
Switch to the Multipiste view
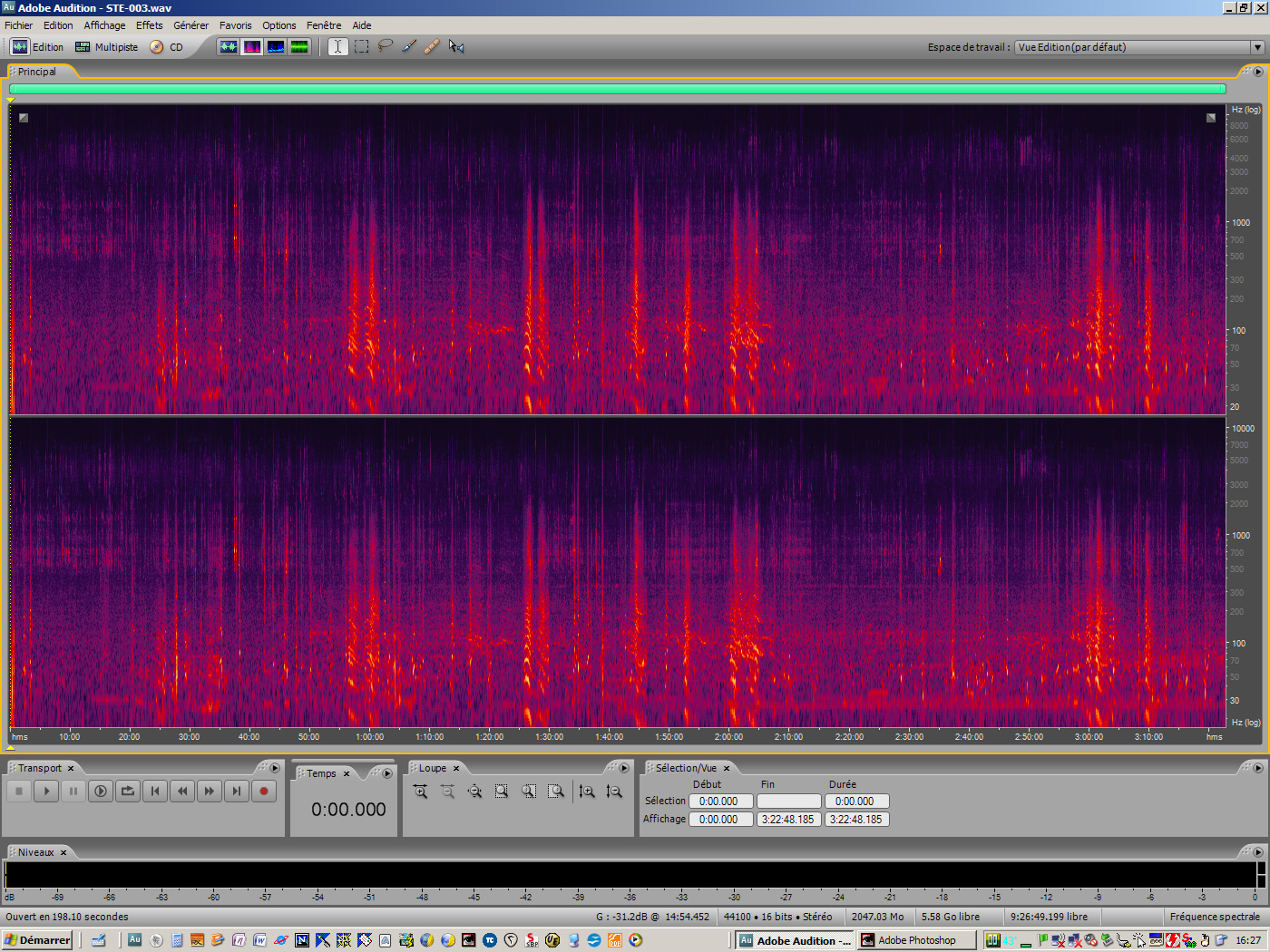click(x=107, y=47)
